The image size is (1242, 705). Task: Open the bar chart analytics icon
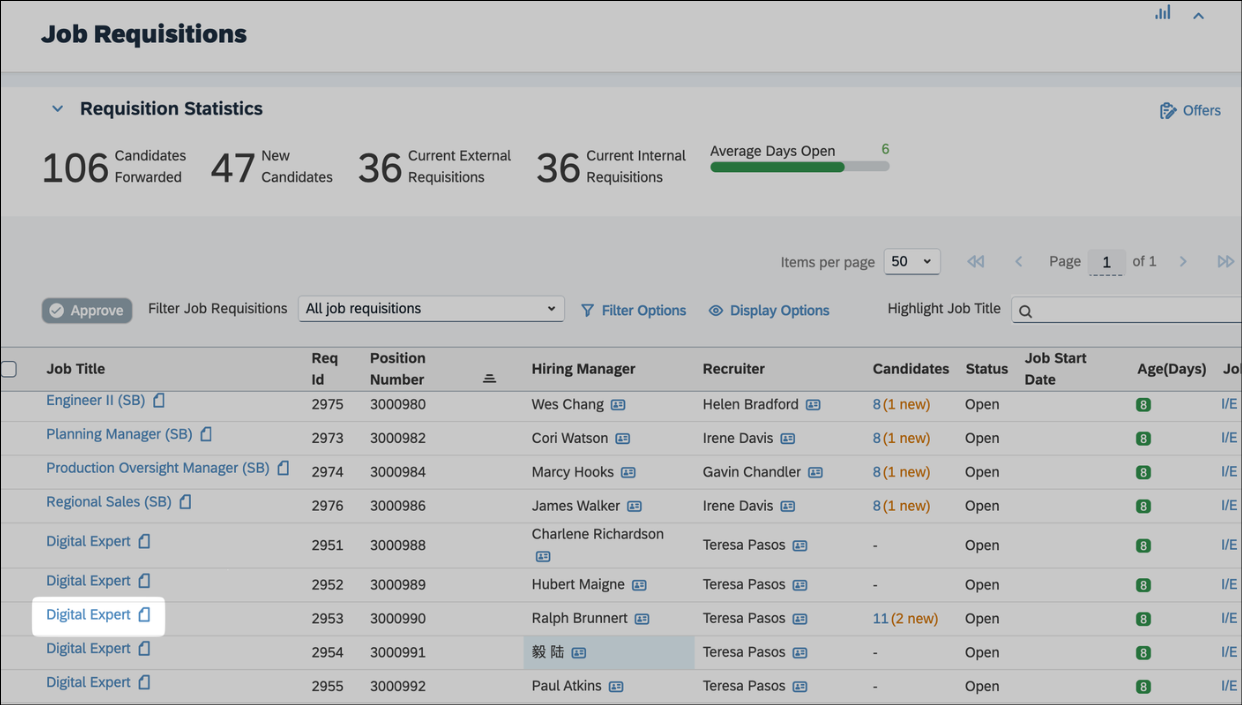click(1163, 13)
